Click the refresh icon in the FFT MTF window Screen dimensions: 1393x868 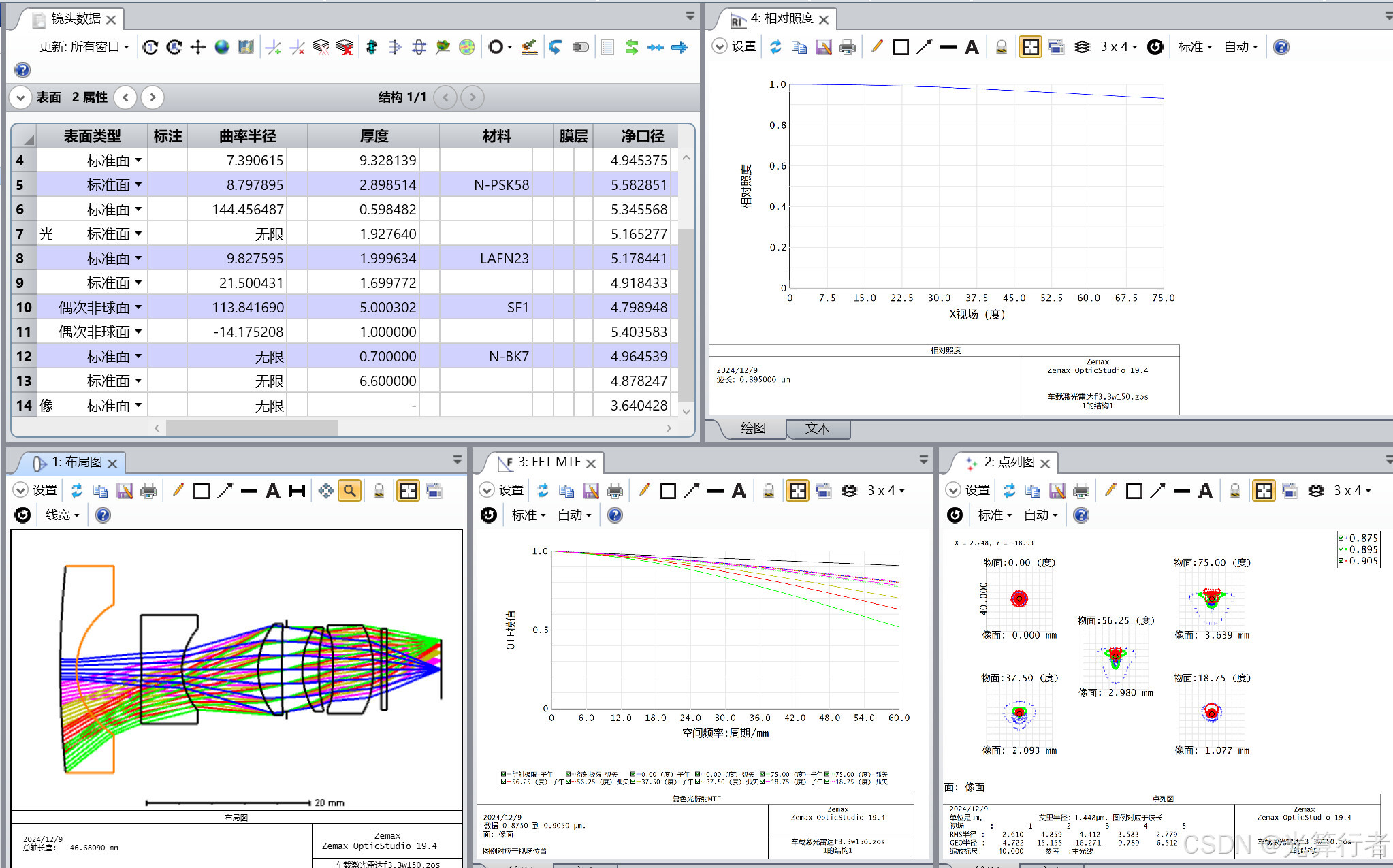[x=543, y=490]
